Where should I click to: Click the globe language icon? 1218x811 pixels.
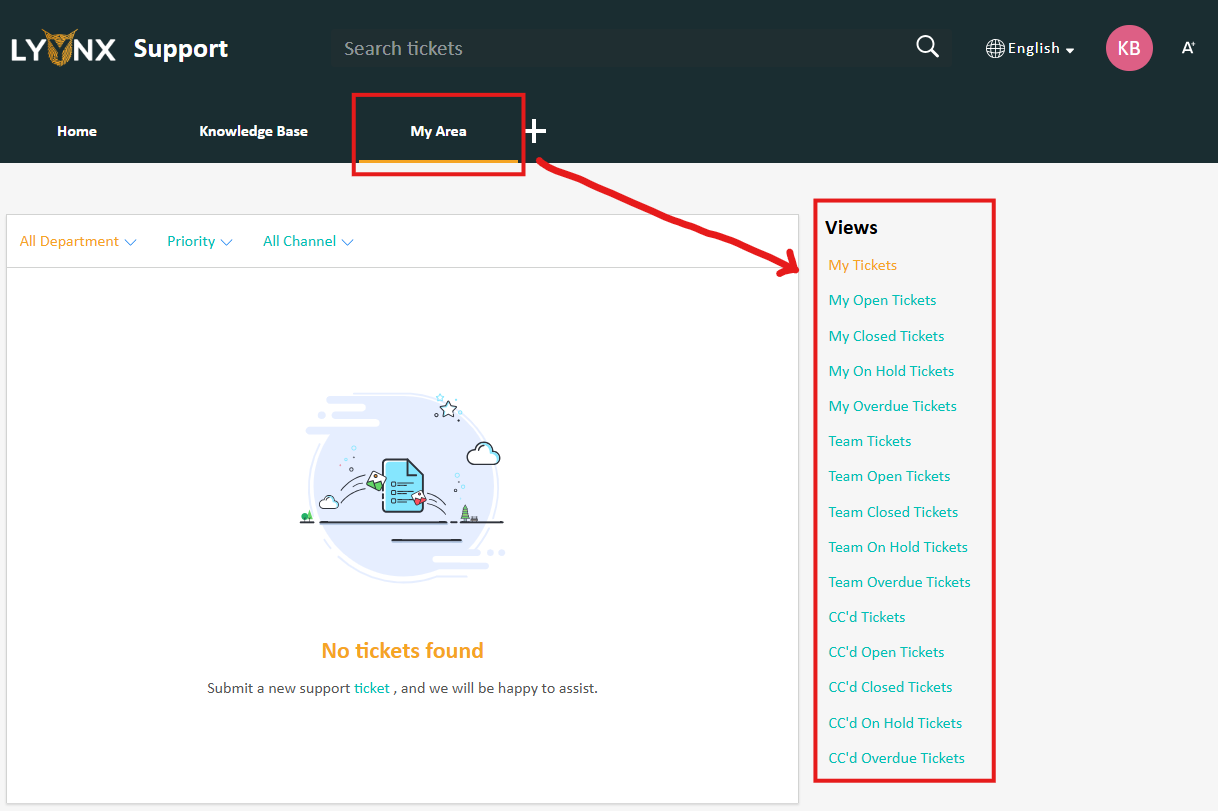pyautogui.click(x=995, y=48)
